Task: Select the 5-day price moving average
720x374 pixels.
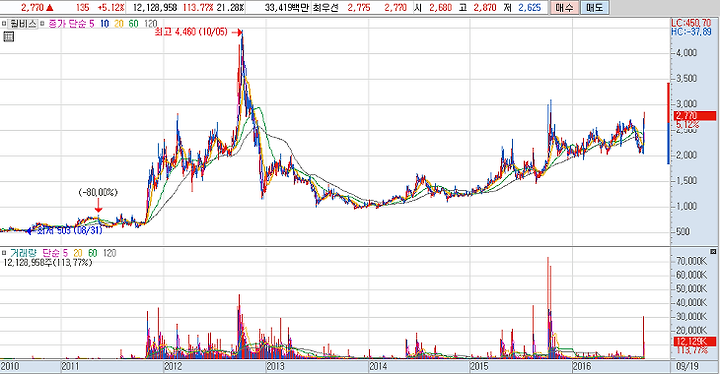Action: coord(91,23)
